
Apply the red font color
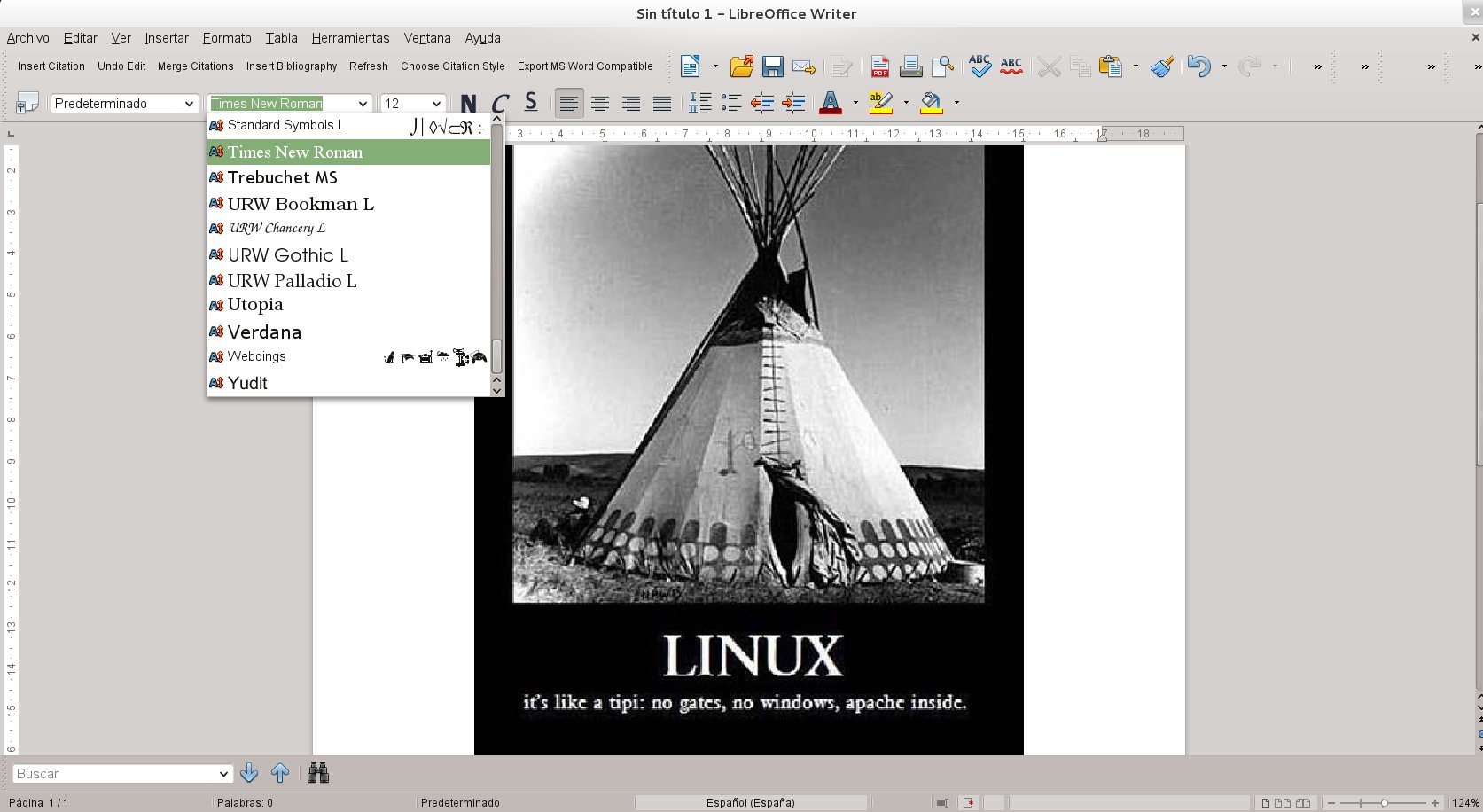click(831, 104)
